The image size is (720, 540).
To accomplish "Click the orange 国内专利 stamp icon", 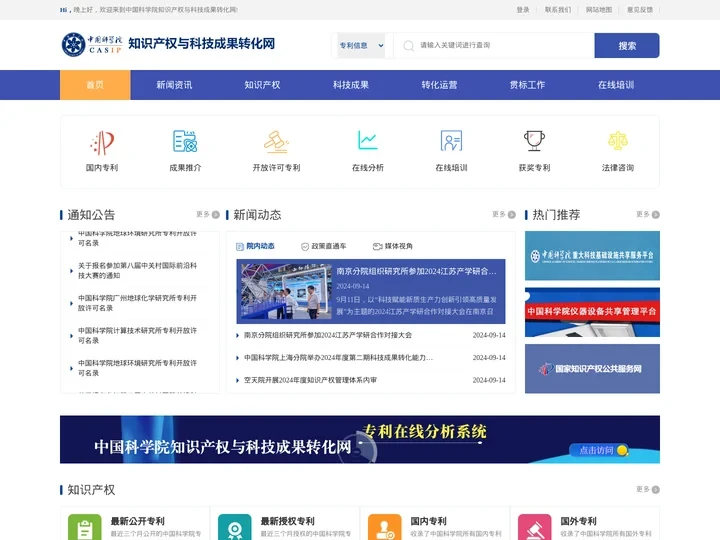I will tap(385, 527).
